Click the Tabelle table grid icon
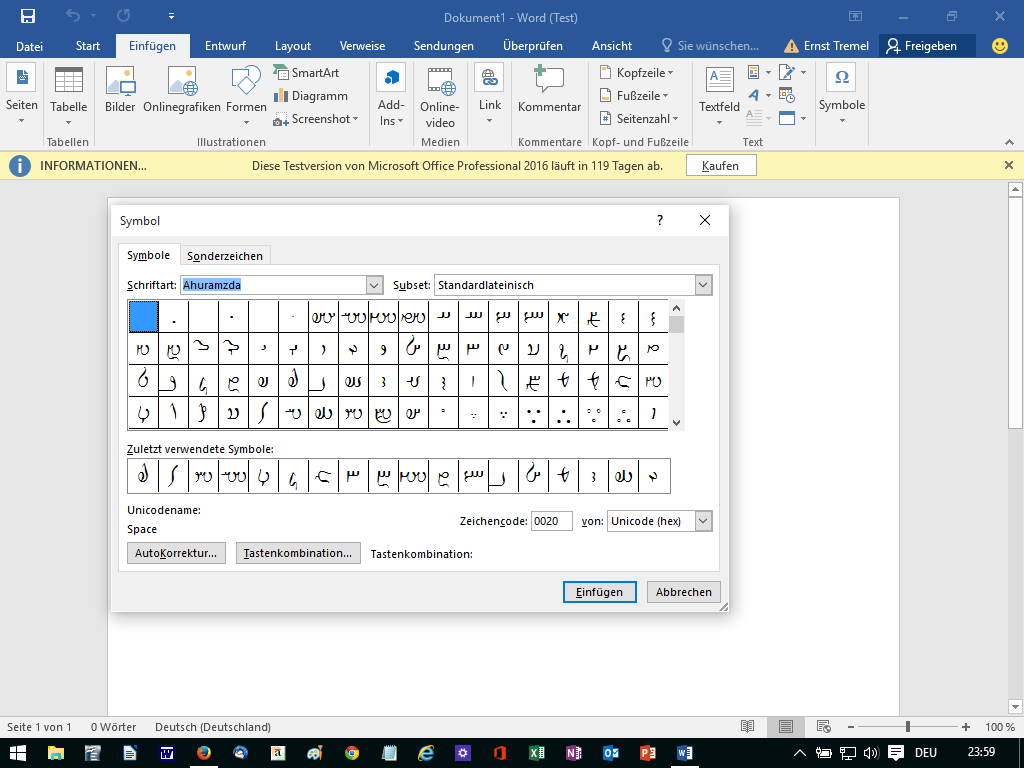 pos(69,80)
